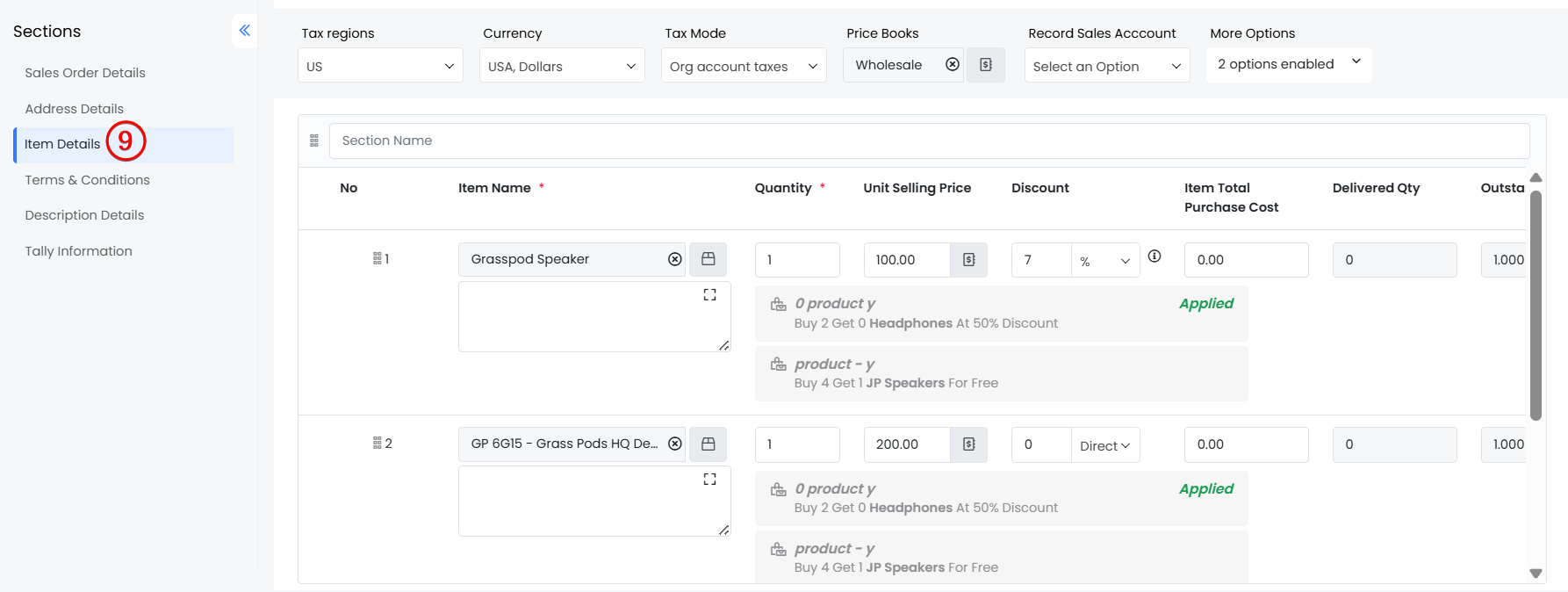Open item lookup icon beside GP 6G15 item
This screenshot has height=592, width=1568.
(x=708, y=444)
